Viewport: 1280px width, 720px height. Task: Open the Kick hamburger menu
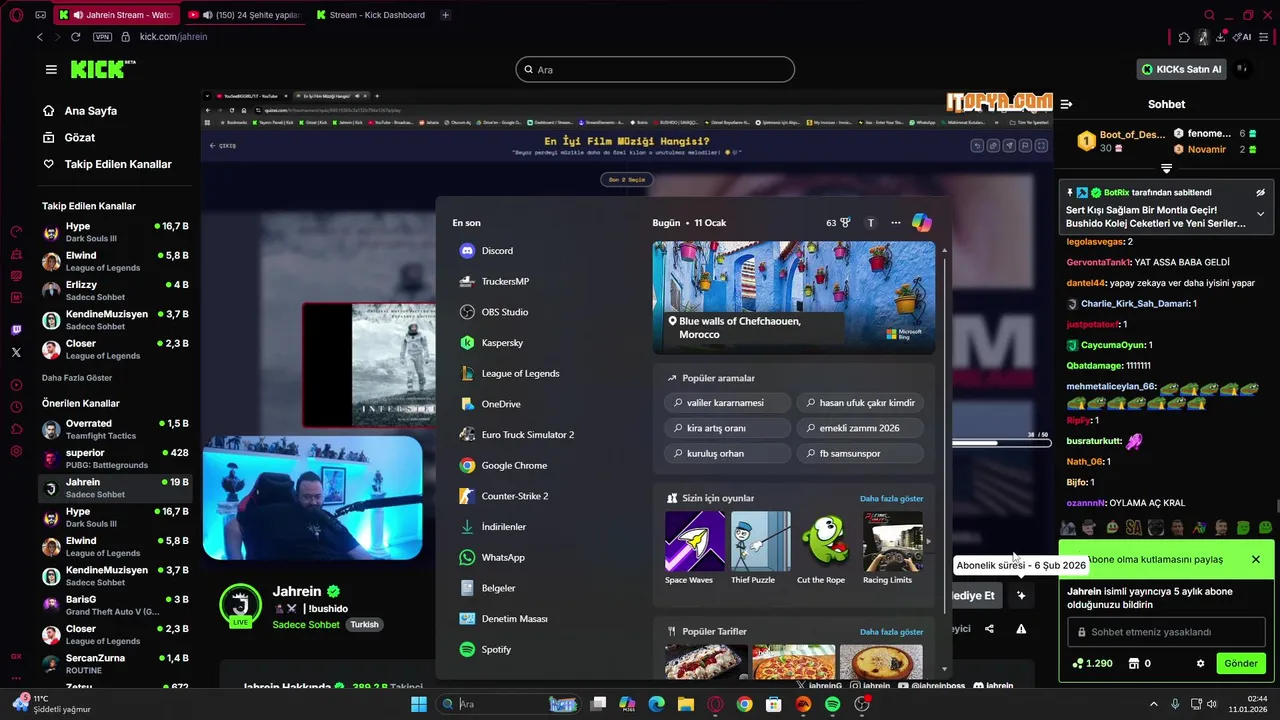coord(51,69)
